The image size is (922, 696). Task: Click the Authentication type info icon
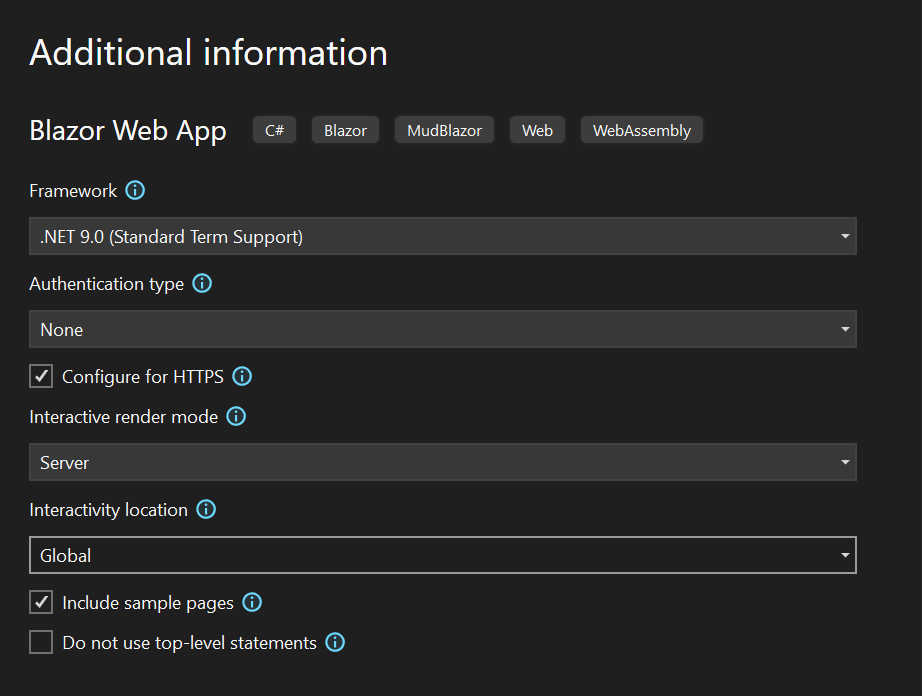[202, 283]
